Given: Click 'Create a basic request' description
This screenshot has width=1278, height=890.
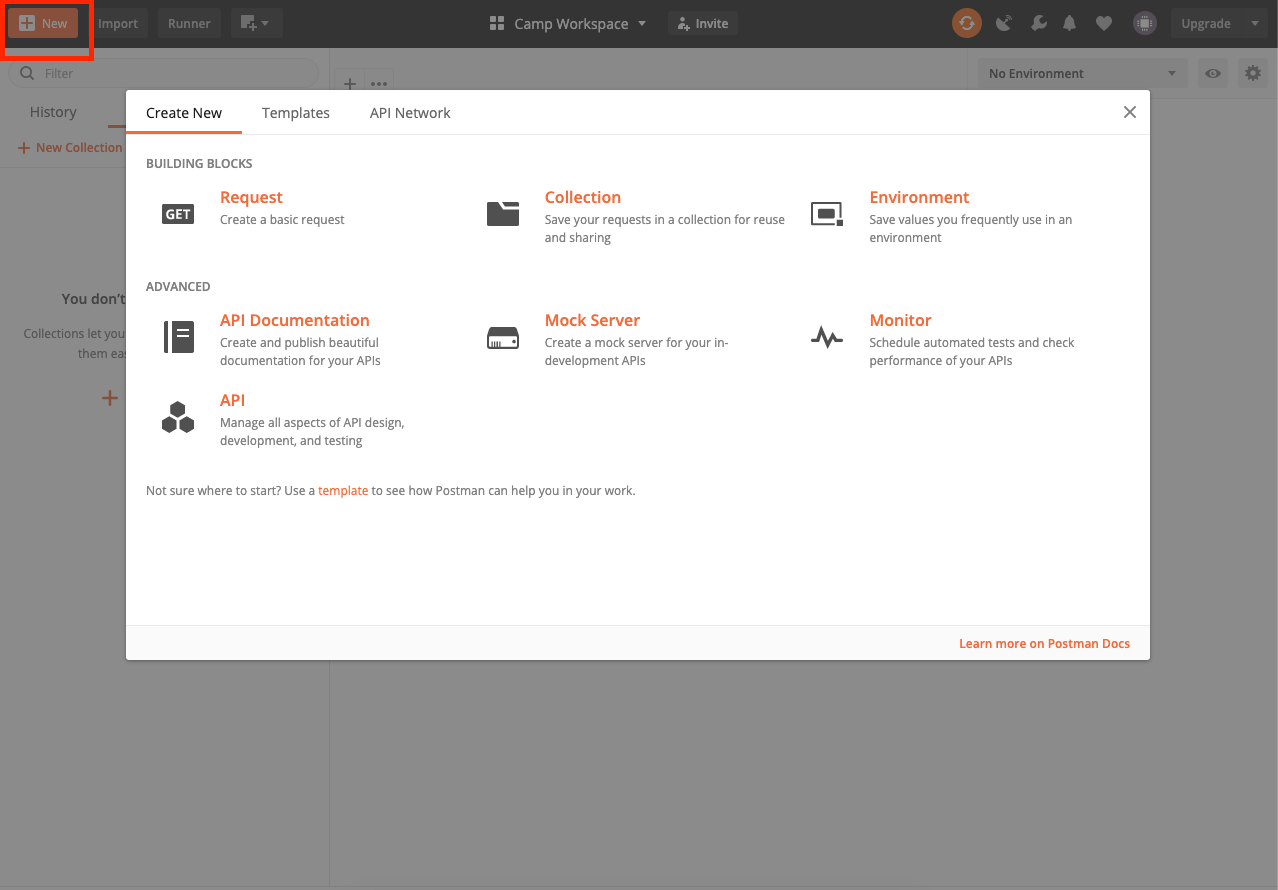Looking at the screenshot, I should [x=282, y=220].
